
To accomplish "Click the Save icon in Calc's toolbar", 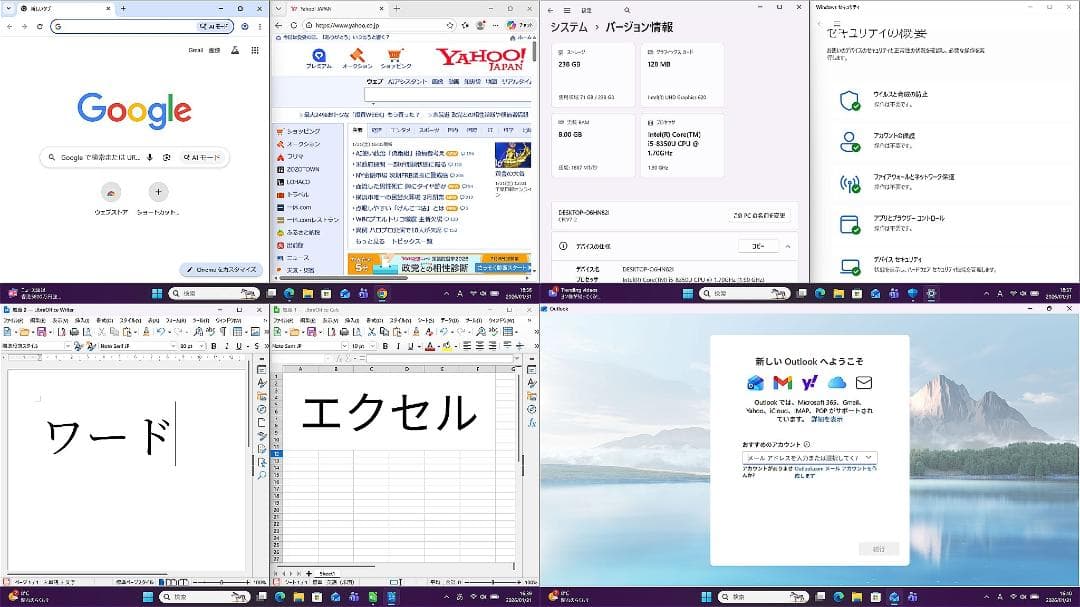I will 312,331.
